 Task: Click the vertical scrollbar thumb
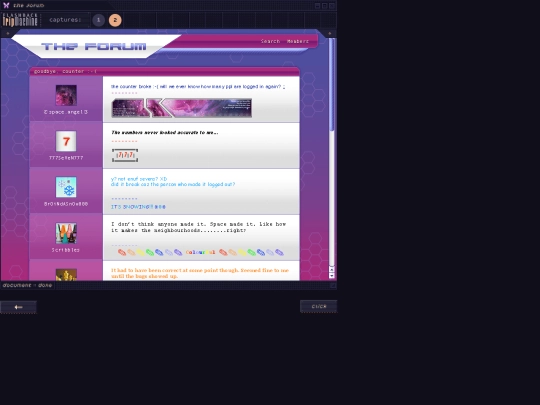(332, 84)
